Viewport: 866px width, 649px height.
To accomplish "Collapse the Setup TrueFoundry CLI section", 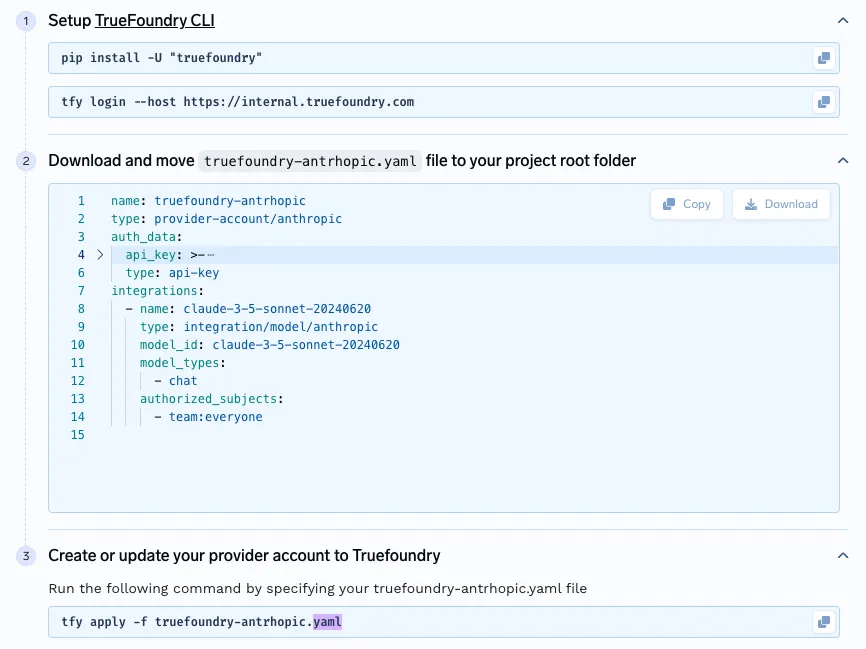I will click(842, 19).
